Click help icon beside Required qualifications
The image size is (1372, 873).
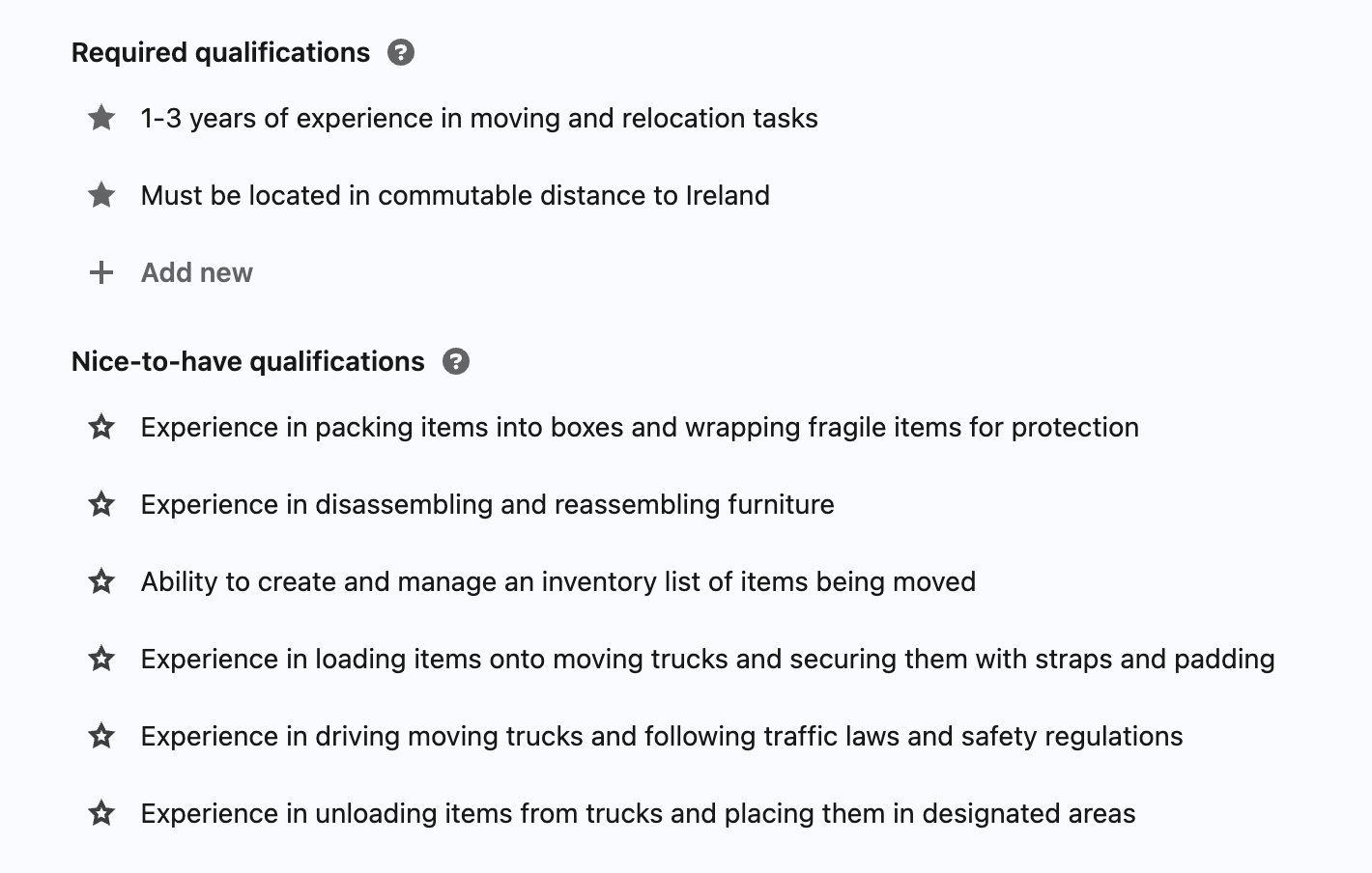pyautogui.click(x=401, y=52)
